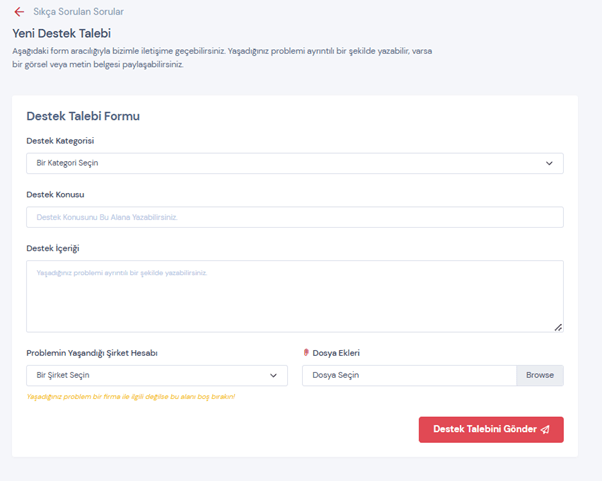Screen dimensions: 602x481
Task: Click the Destek Konusu label
Action: click(55, 194)
